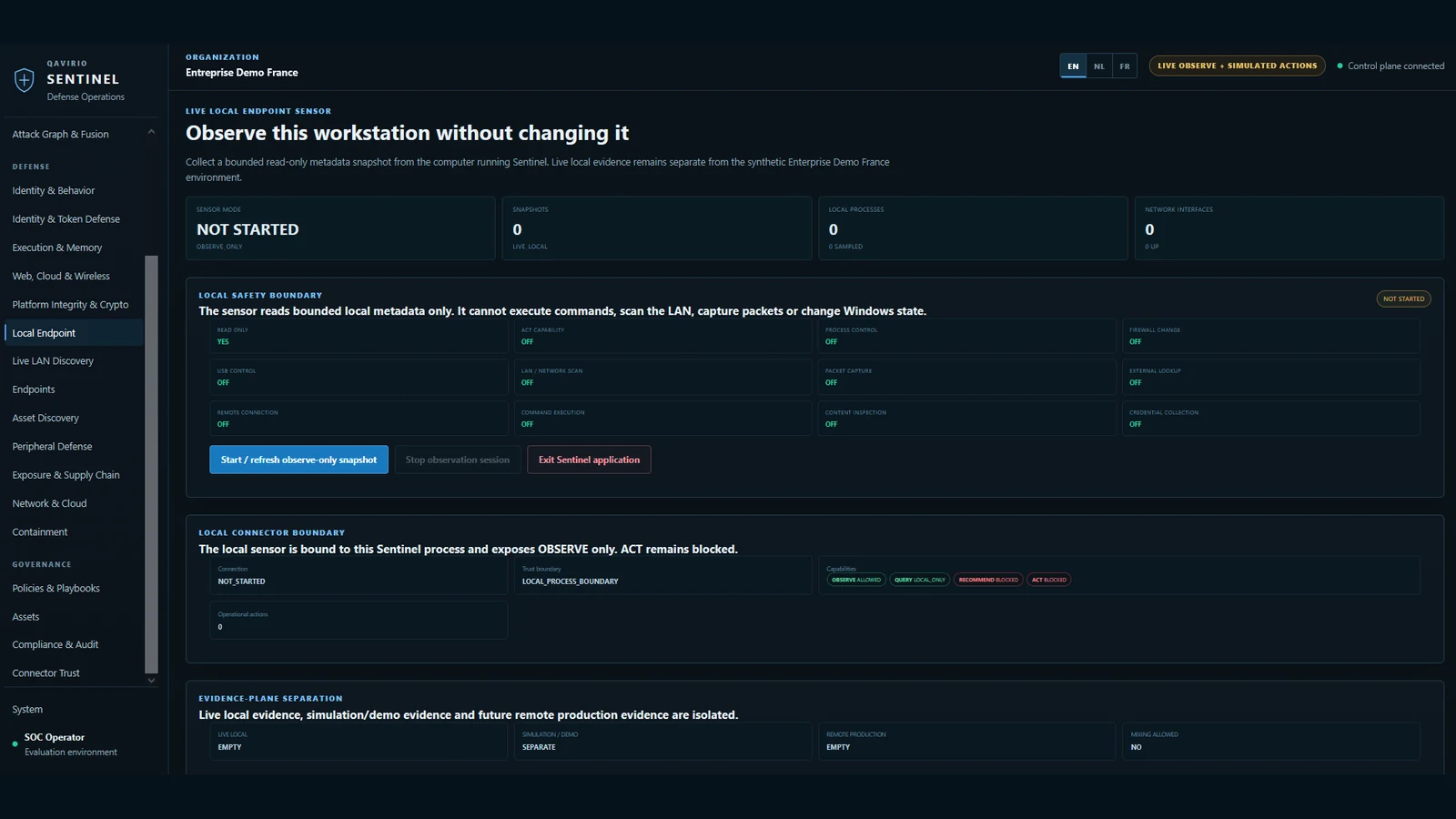Click the NOT STARTED status badge
Viewport: 1456px width, 819px height.
pyautogui.click(x=1403, y=298)
